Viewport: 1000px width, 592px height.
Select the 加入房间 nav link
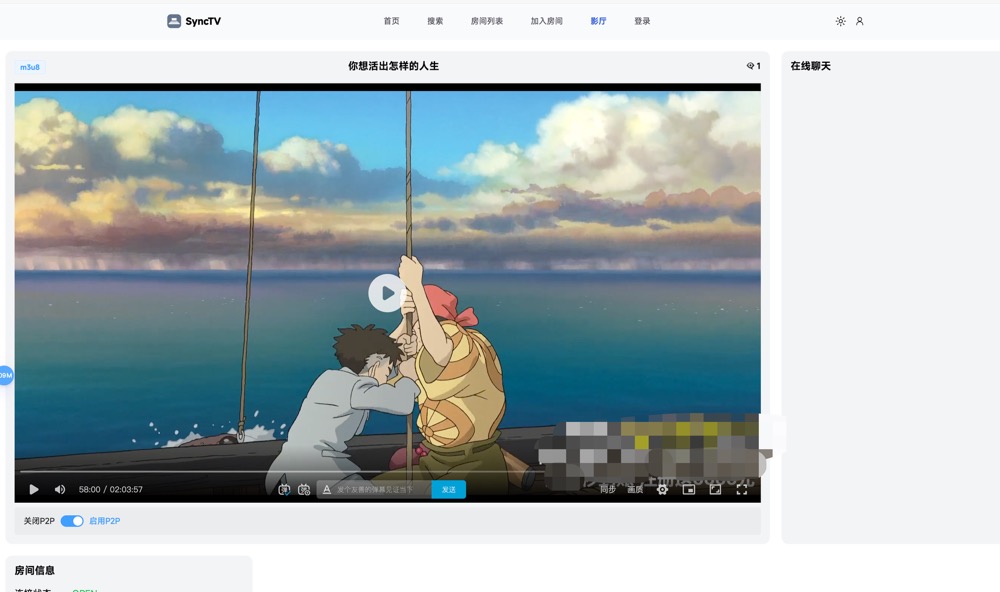pos(546,21)
